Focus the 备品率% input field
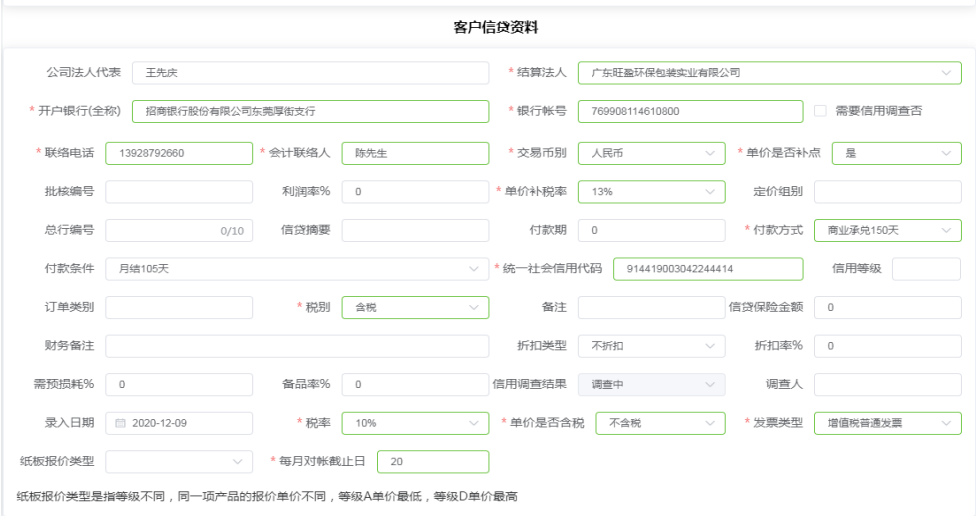 [x=415, y=384]
